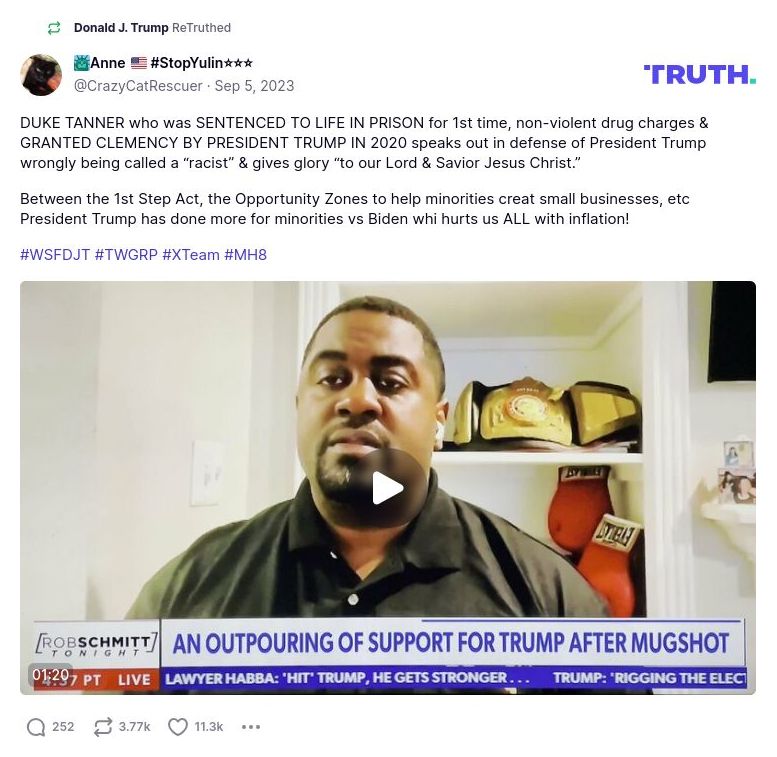Image resolution: width=777 pixels, height=757 pixels.
Task: Click the Donald J. Trump name link
Action: coord(121,28)
